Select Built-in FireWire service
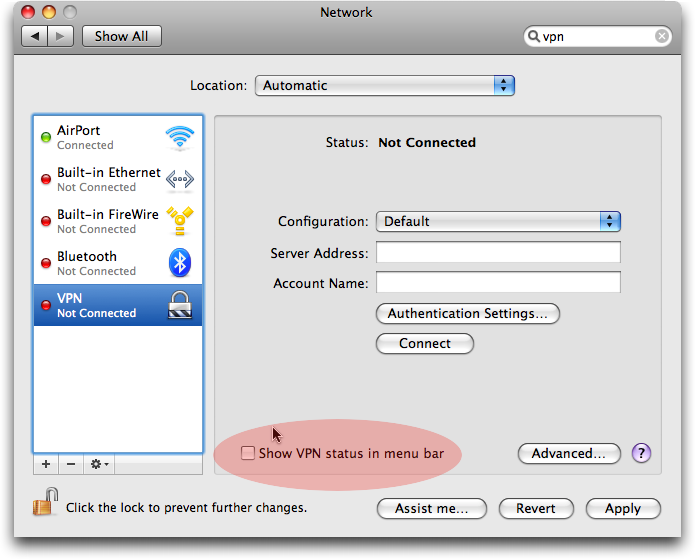 [x=118, y=221]
